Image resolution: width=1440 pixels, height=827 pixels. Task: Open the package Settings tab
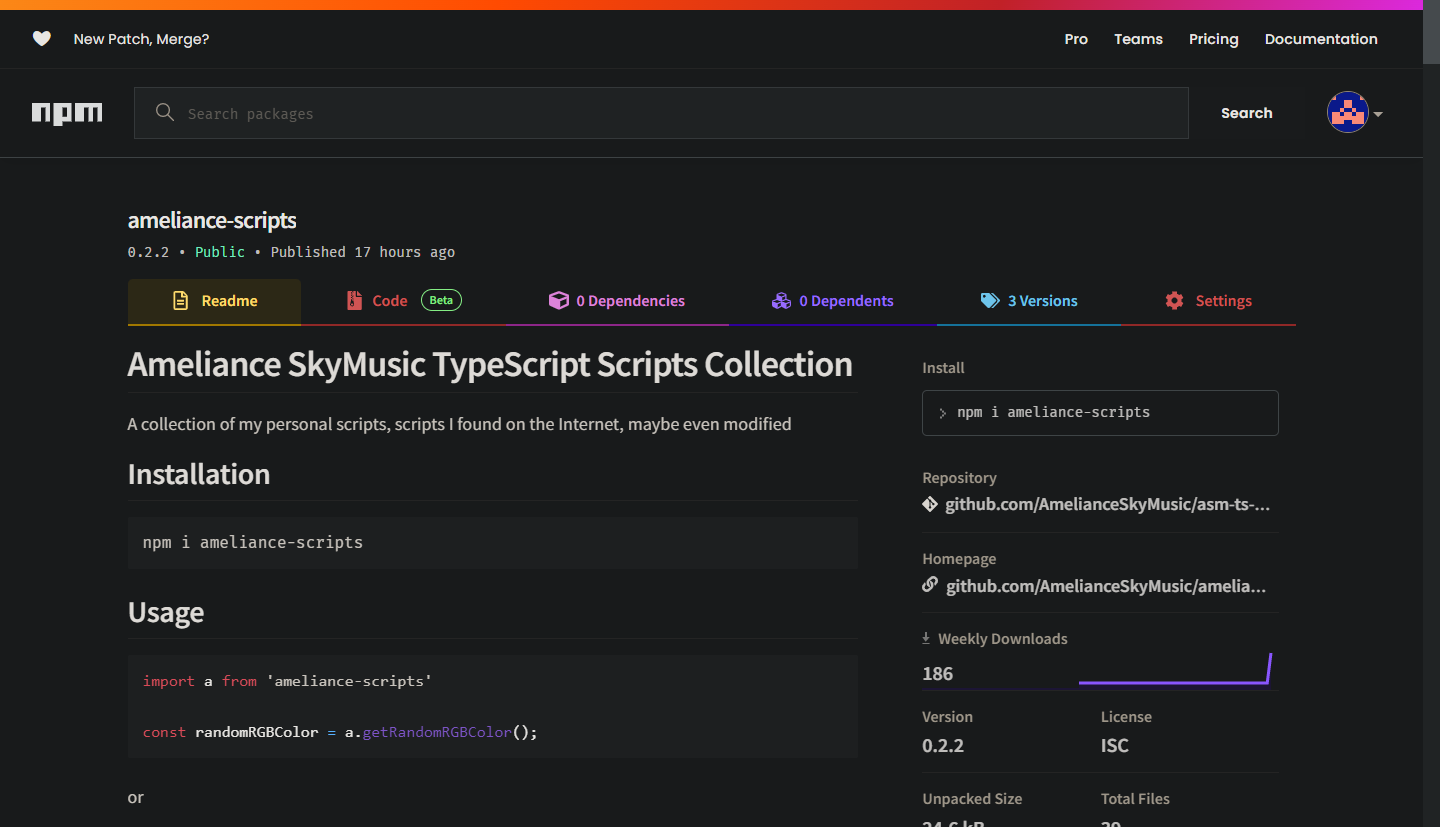(x=1208, y=301)
